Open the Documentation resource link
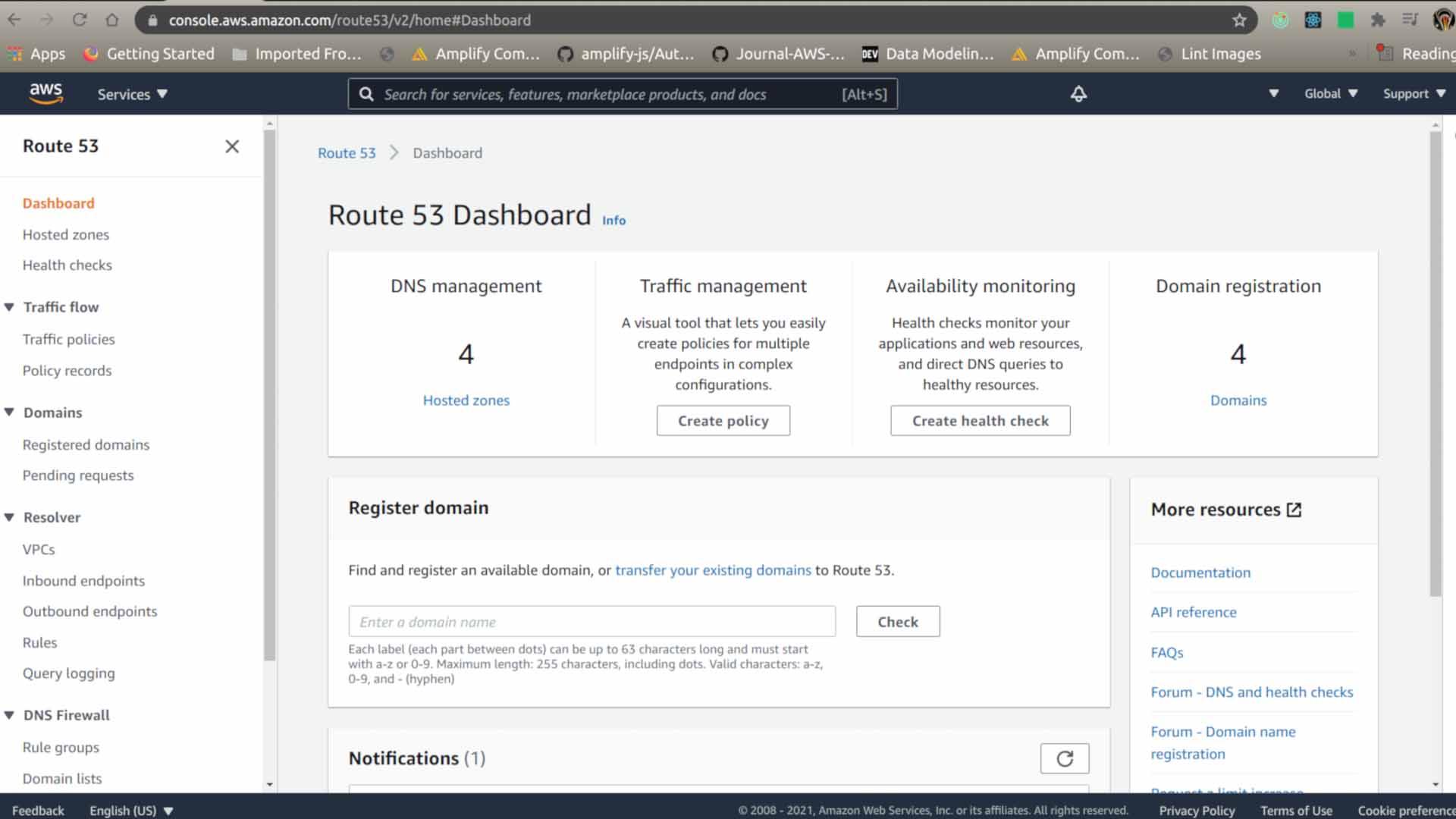Image resolution: width=1456 pixels, height=819 pixels. tap(1200, 573)
